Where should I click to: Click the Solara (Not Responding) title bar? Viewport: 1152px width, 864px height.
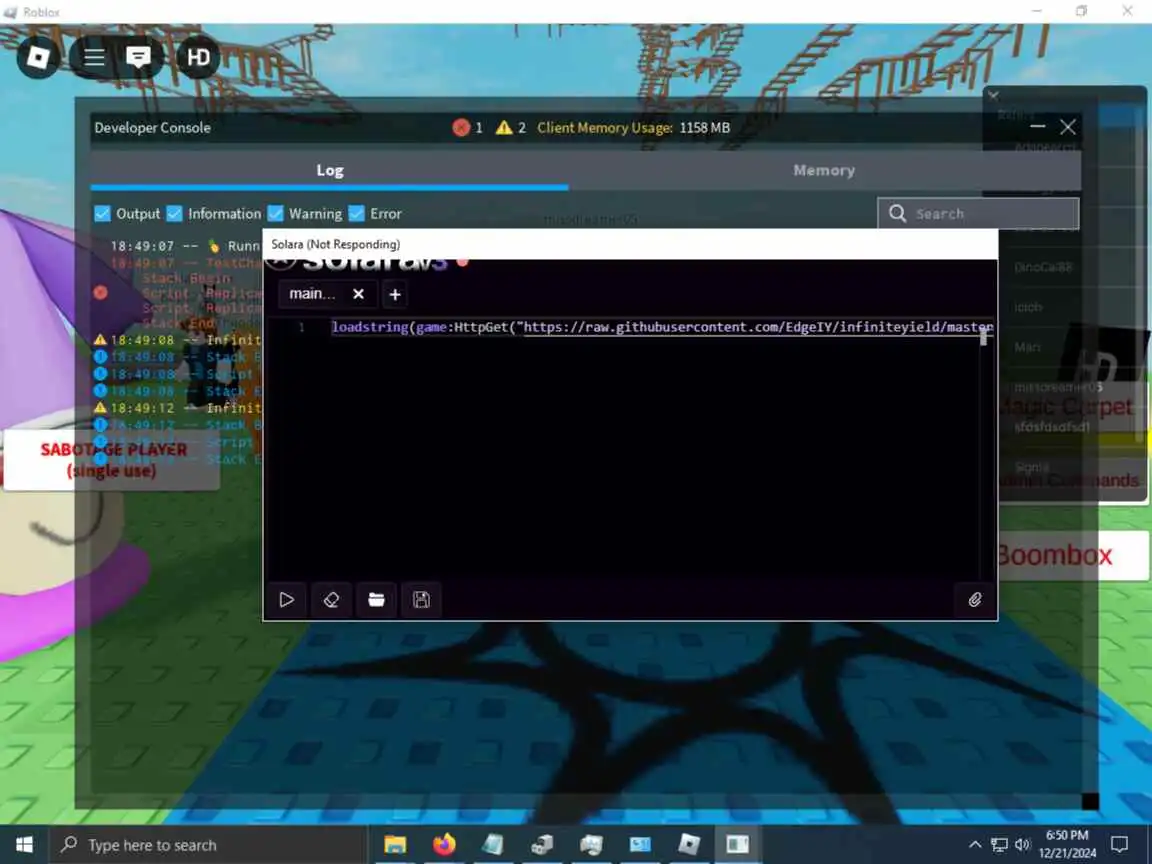click(630, 244)
